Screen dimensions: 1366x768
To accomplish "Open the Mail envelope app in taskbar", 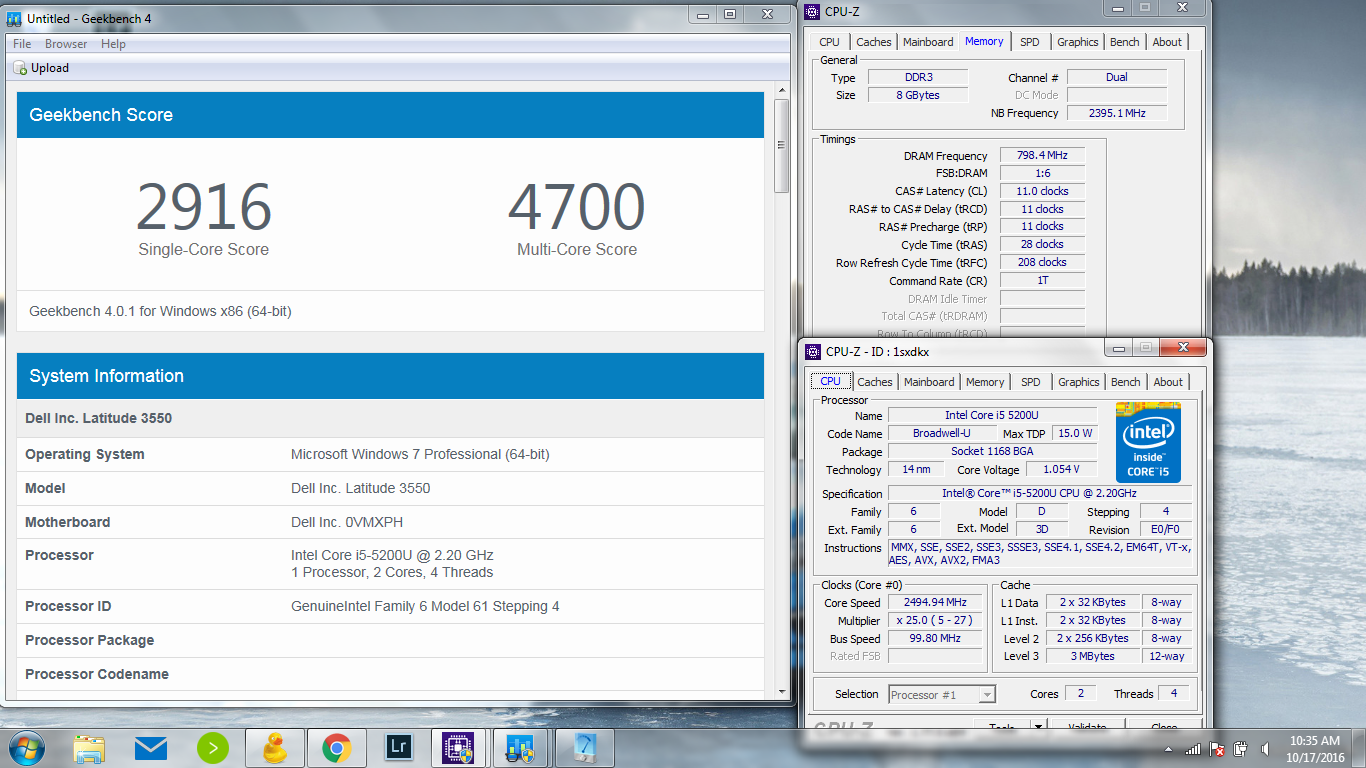I will point(150,748).
